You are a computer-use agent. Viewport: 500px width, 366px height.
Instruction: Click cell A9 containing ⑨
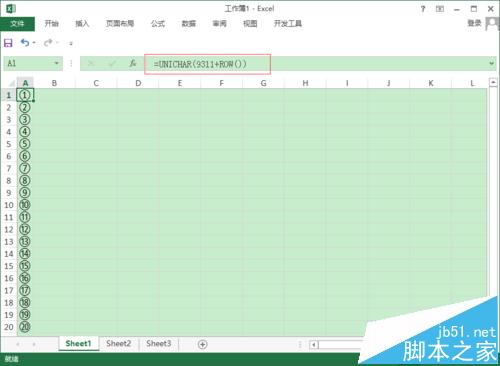(x=25, y=193)
